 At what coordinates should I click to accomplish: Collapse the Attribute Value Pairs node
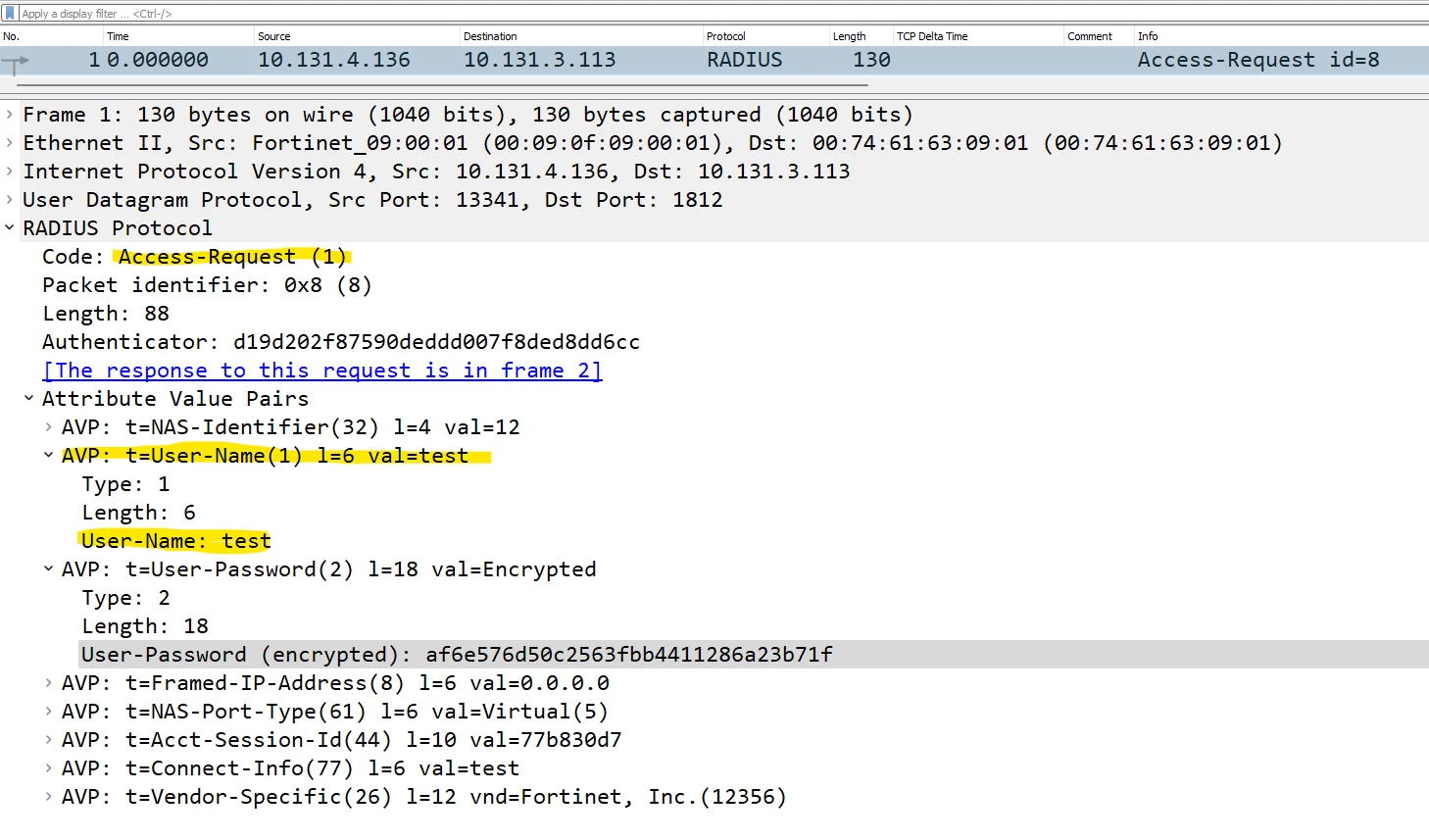(x=28, y=399)
